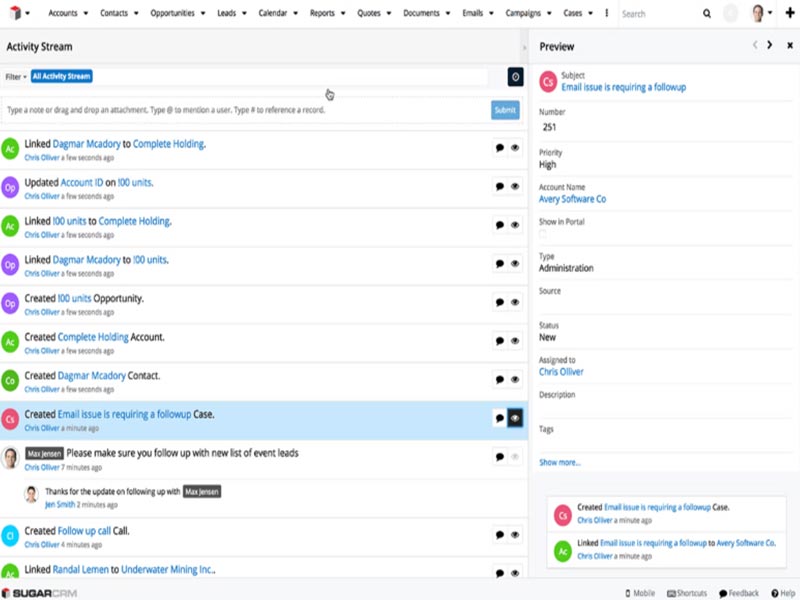Open the global search magnifier icon
This screenshot has height=600, width=800.
pos(707,13)
